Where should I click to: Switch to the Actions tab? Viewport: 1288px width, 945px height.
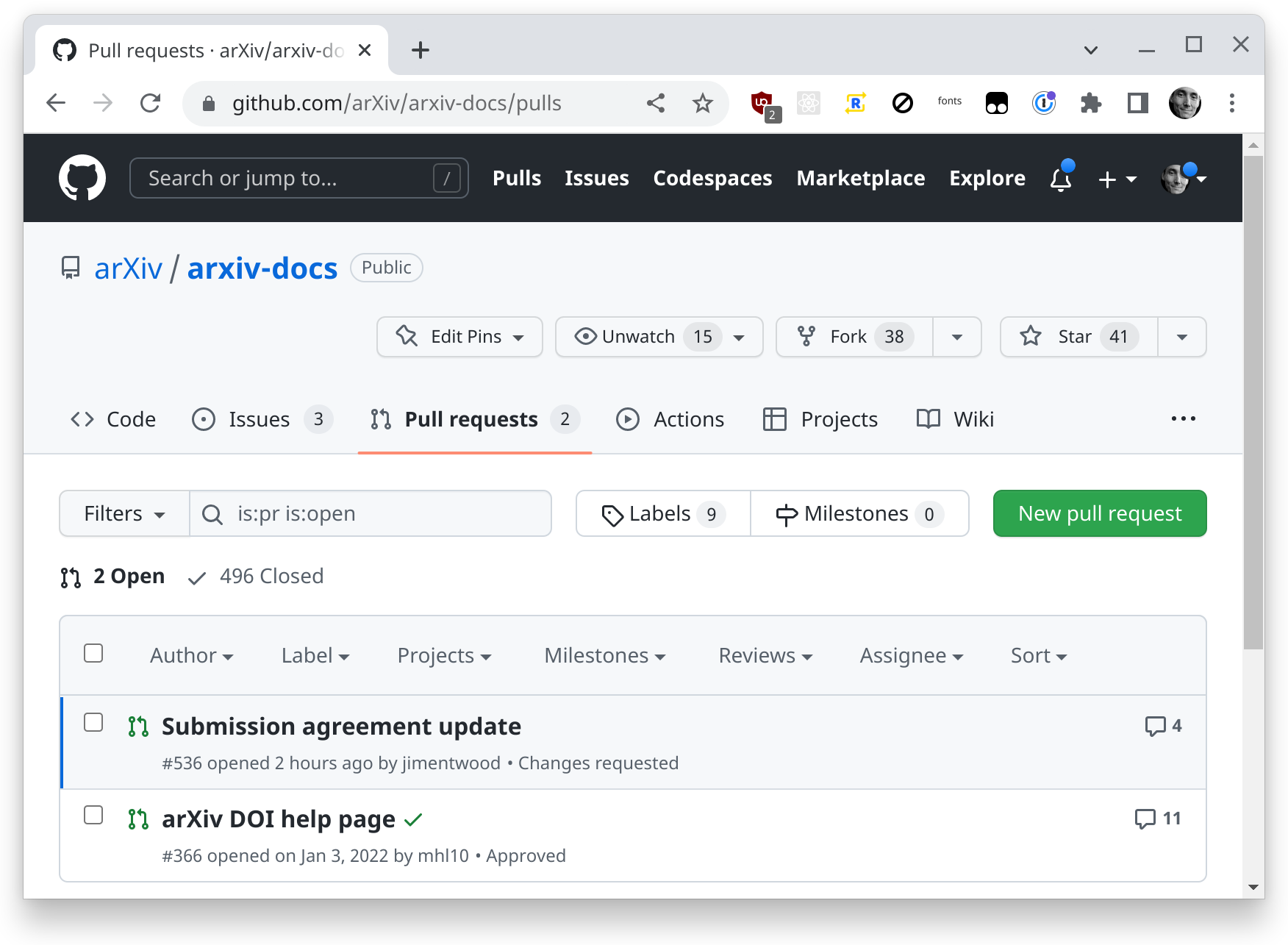click(670, 419)
